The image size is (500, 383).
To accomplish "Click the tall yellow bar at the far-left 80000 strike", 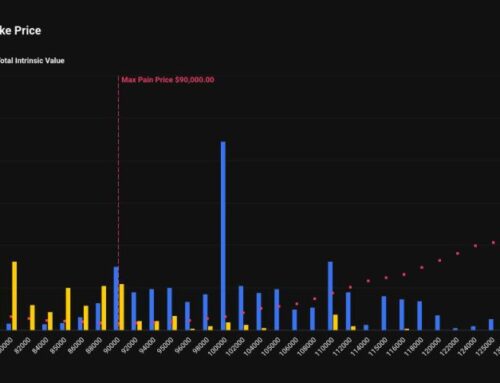I will pyautogui.click(x=14, y=296).
